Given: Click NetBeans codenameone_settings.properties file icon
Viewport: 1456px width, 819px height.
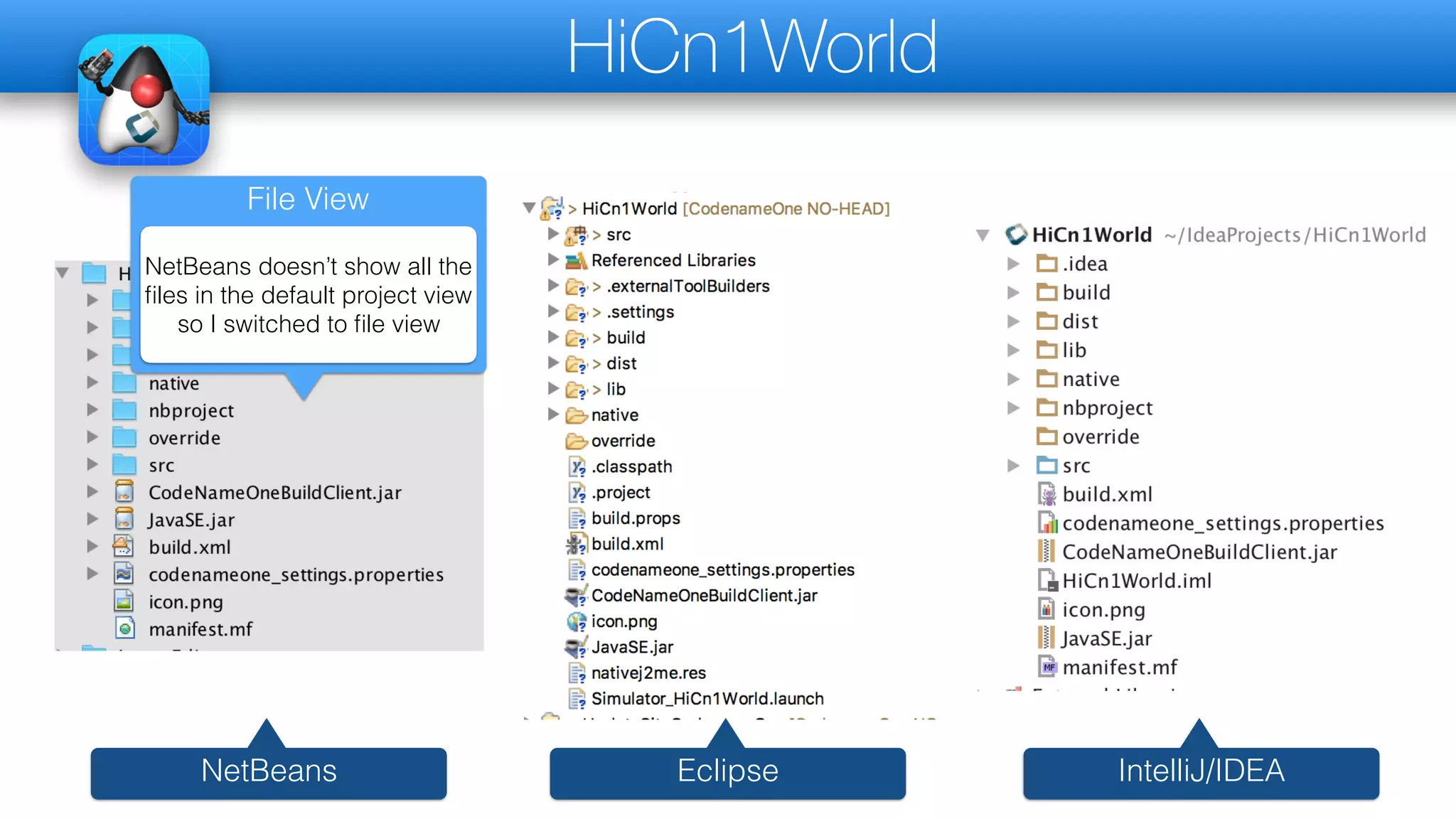Looking at the screenshot, I should click(124, 574).
